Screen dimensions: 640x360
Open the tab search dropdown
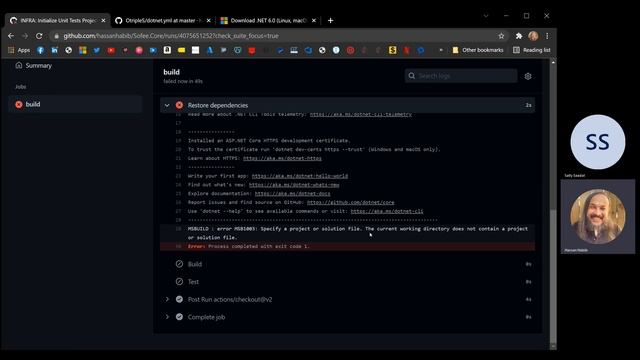[x=486, y=16]
